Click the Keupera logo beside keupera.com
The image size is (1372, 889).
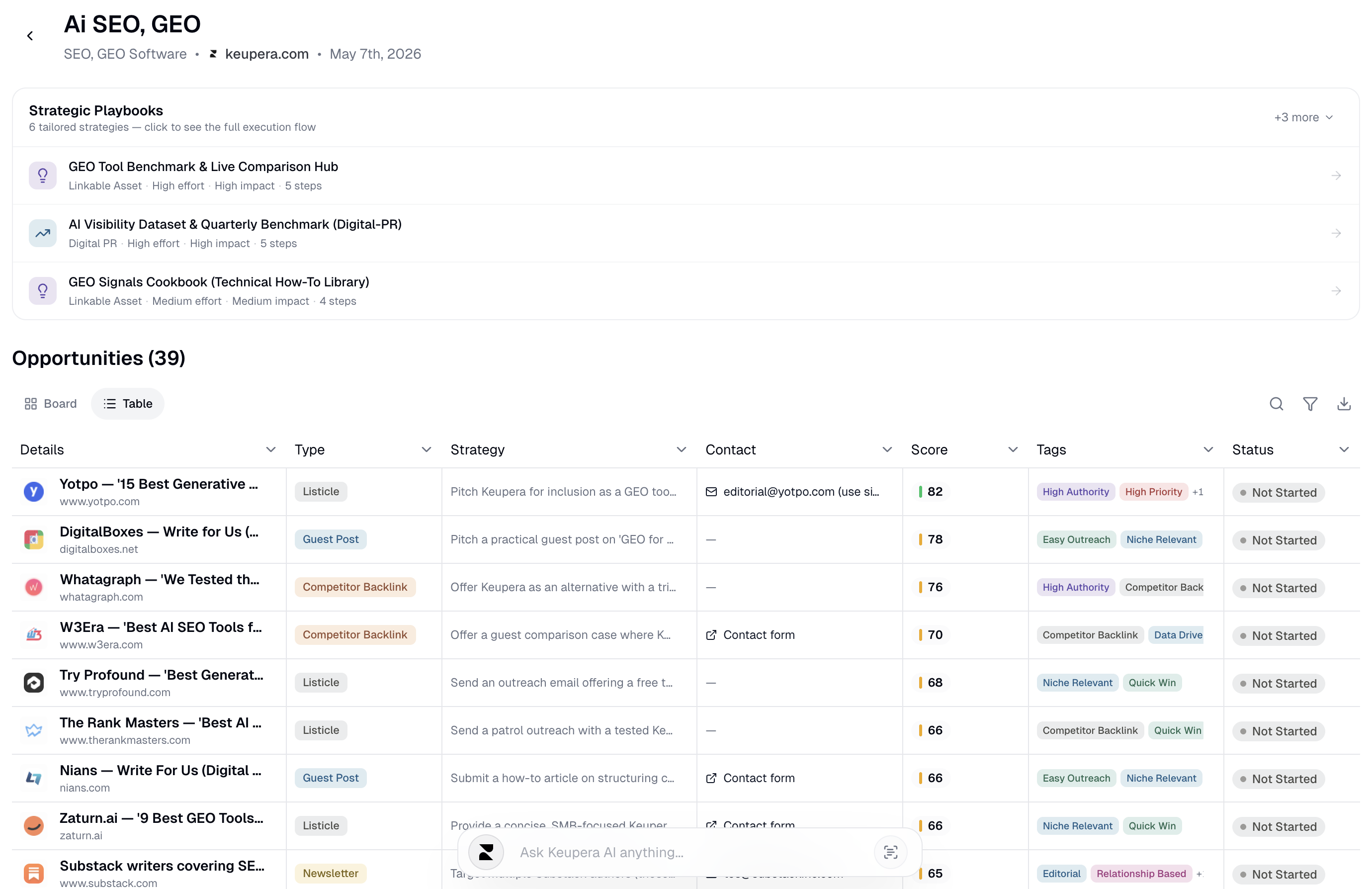[213, 54]
